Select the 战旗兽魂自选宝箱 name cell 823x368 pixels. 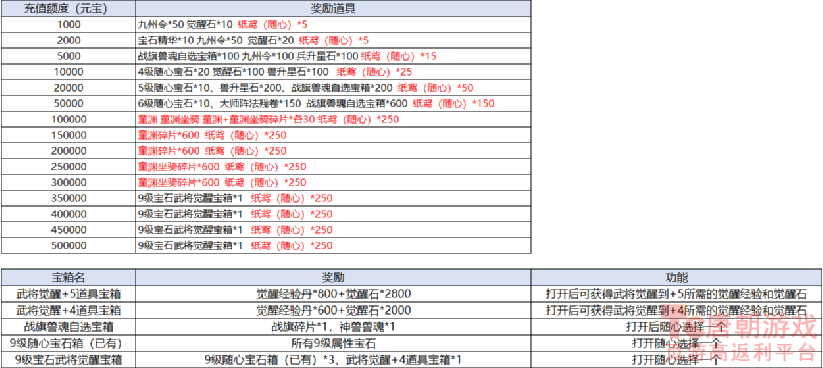coord(68,327)
